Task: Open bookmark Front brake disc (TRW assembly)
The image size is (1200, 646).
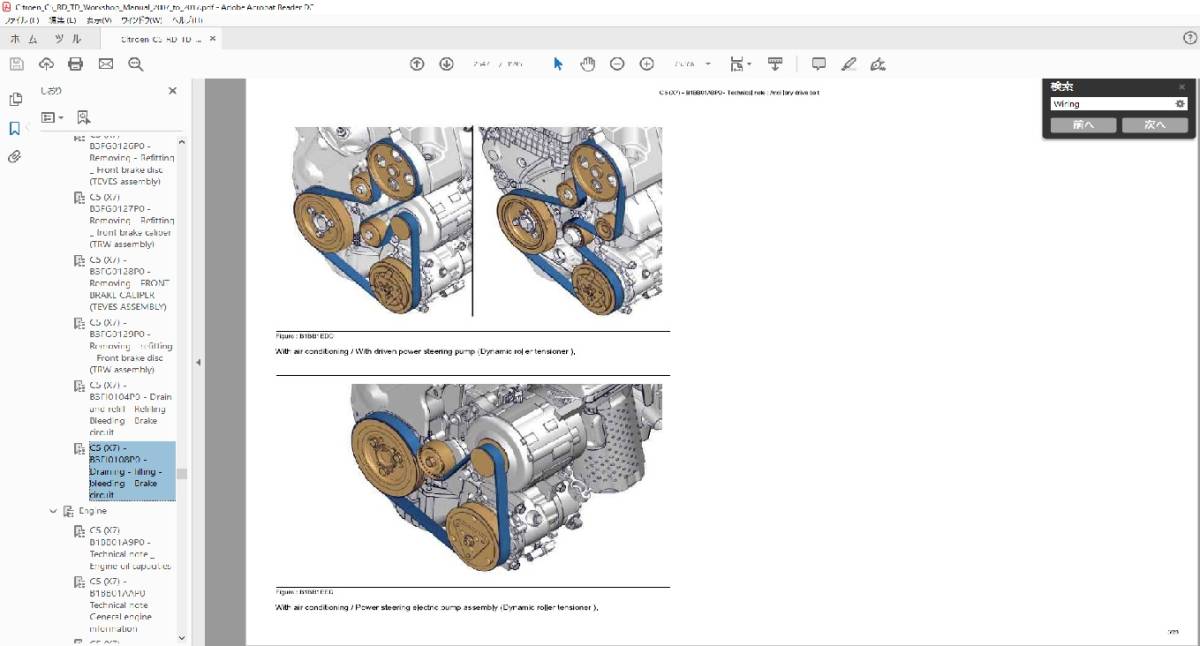Action: pos(131,345)
